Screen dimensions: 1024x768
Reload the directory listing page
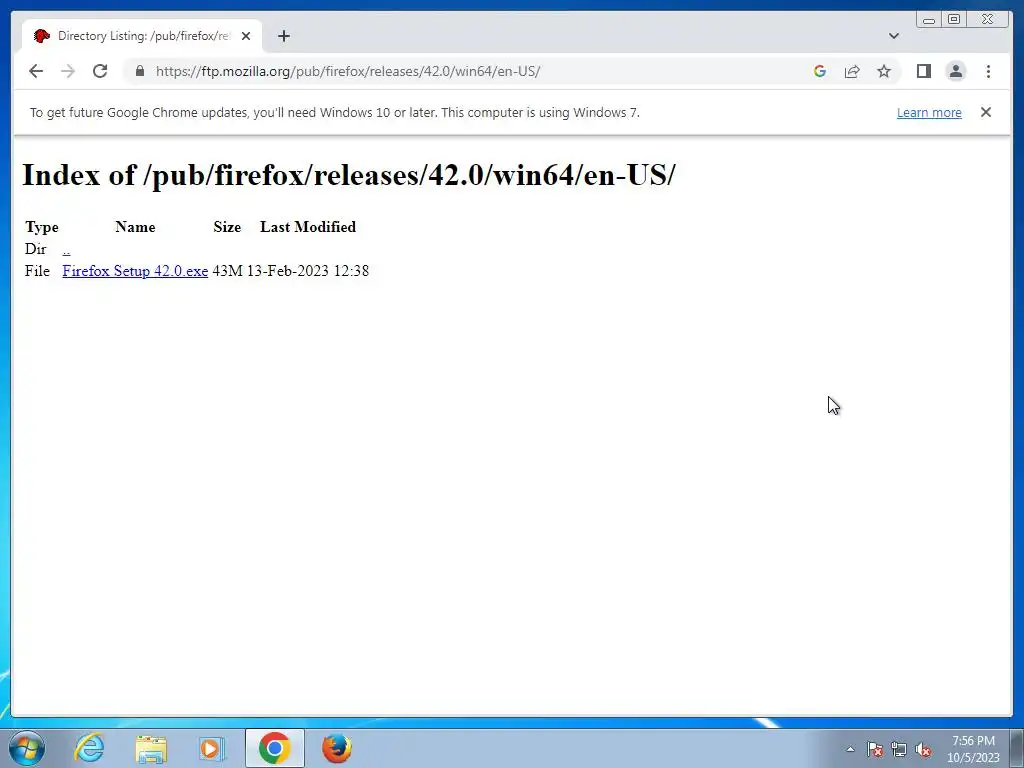tap(100, 71)
